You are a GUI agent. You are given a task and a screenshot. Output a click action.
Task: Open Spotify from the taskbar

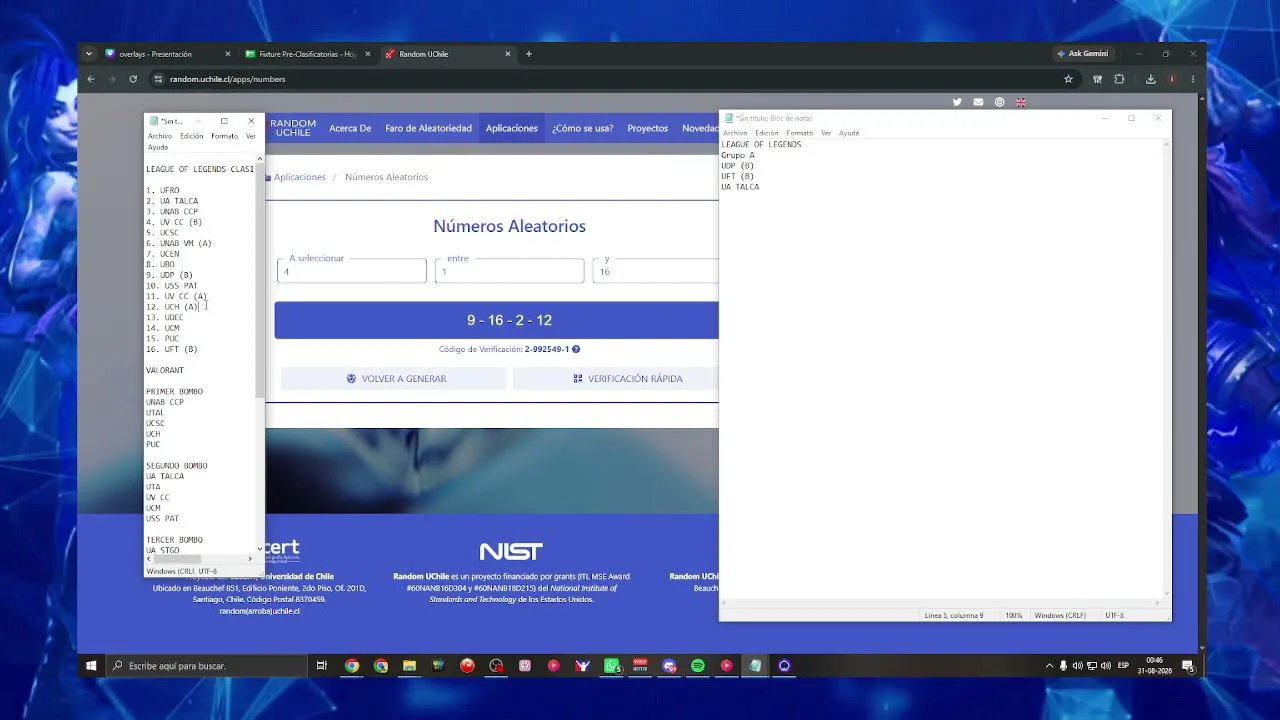(698, 666)
